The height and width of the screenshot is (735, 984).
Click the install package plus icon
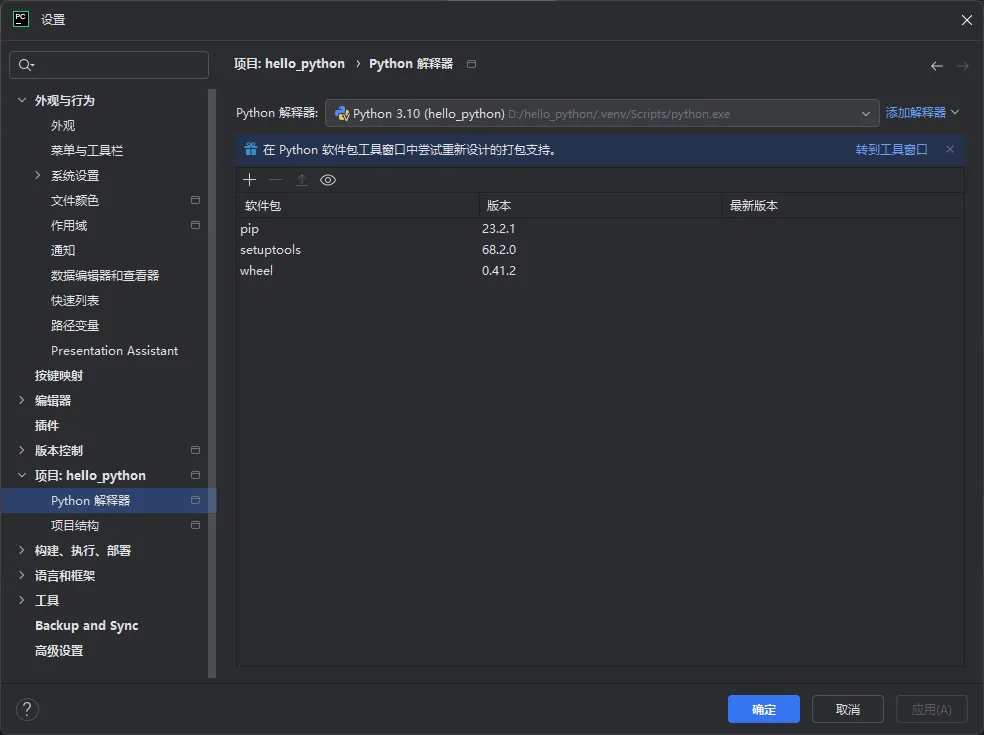coord(249,180)
